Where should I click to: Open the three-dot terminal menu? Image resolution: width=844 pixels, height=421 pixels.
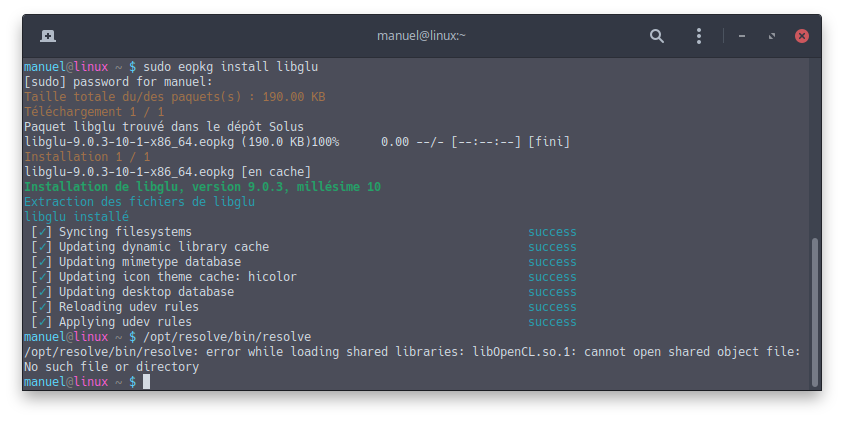pos(699,36)
